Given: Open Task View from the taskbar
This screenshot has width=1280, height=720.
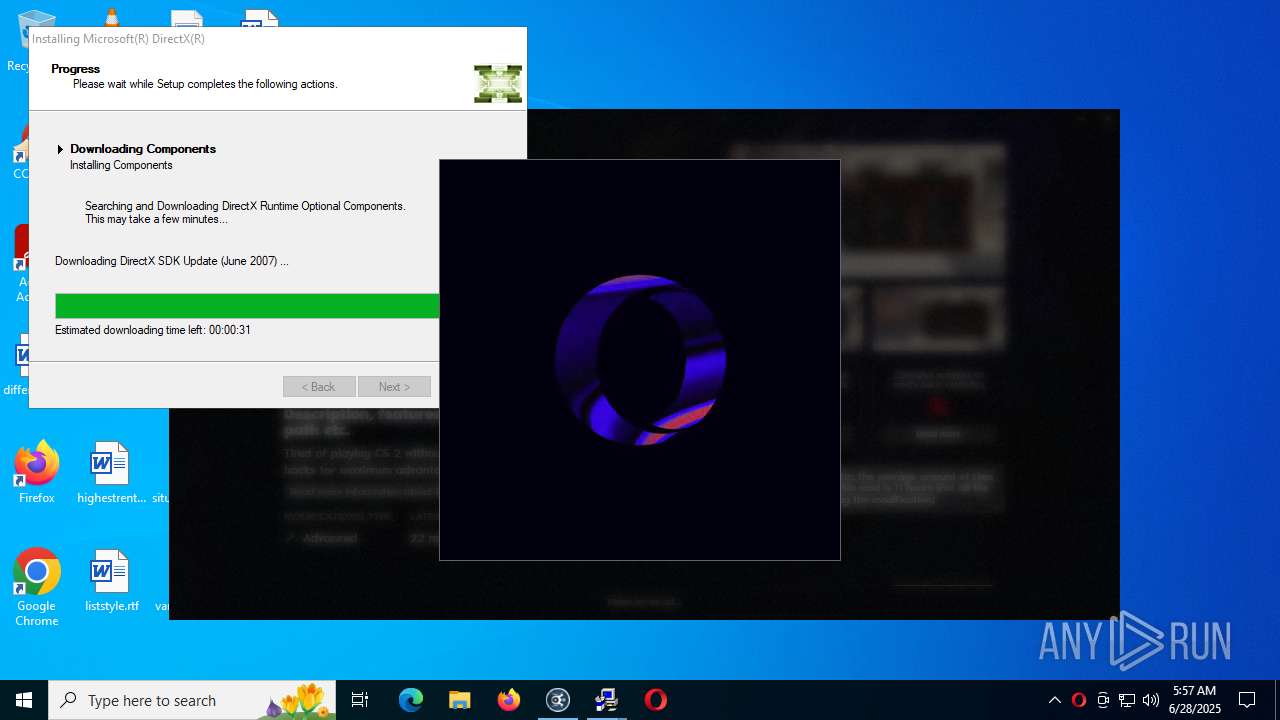Looking at the screenshot, I should click(360, 700).
